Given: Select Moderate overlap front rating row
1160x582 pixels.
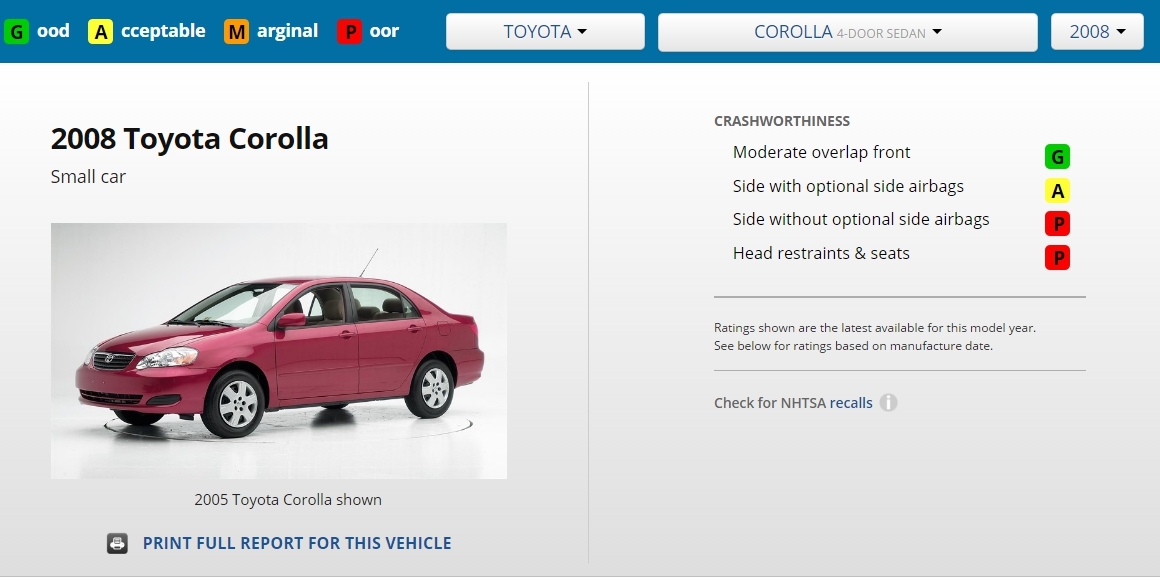Looking at the screenshot, I should [900, 153].
